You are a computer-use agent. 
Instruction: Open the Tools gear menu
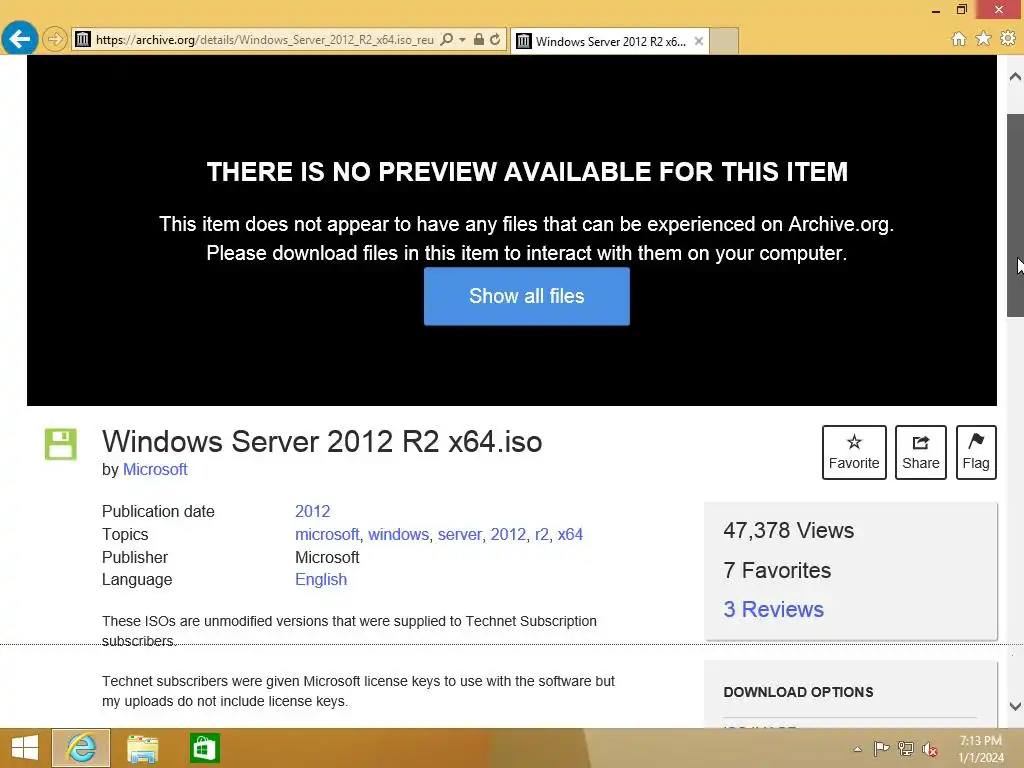[1008, 39]
